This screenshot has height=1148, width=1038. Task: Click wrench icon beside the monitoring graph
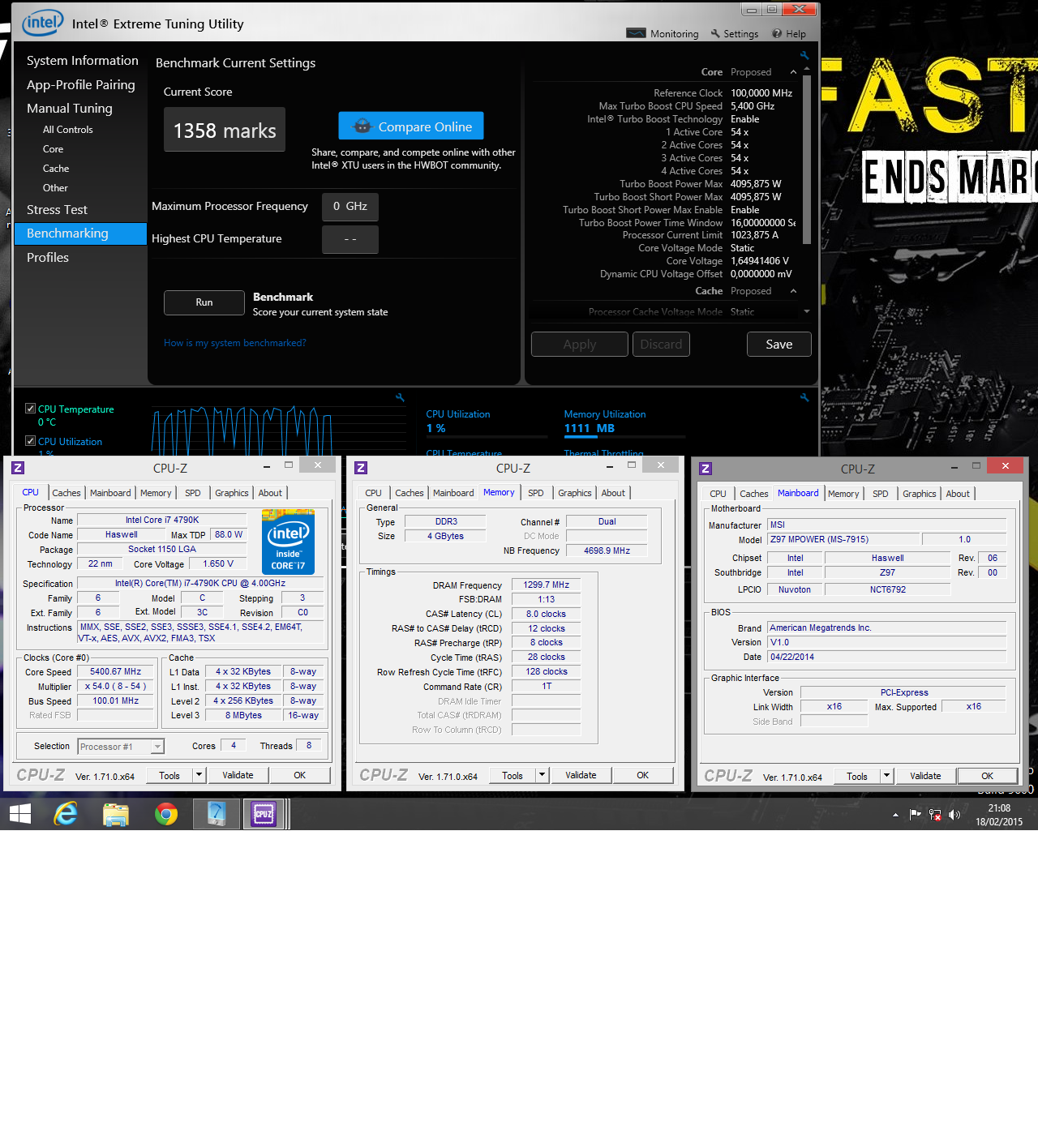click(400, 398)
